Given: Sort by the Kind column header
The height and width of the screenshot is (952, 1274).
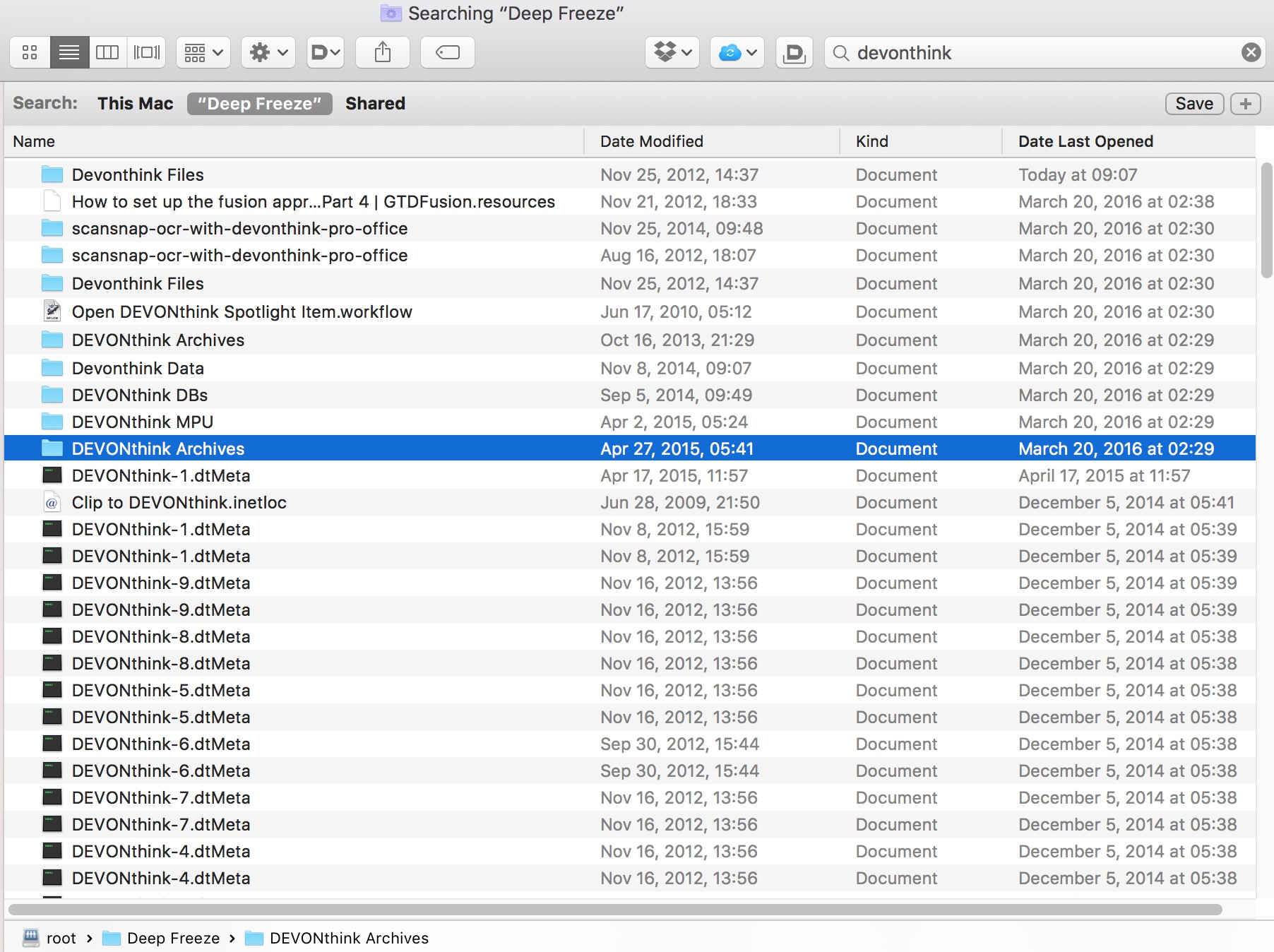Looking at the screenshot, I should click(921, 141).
